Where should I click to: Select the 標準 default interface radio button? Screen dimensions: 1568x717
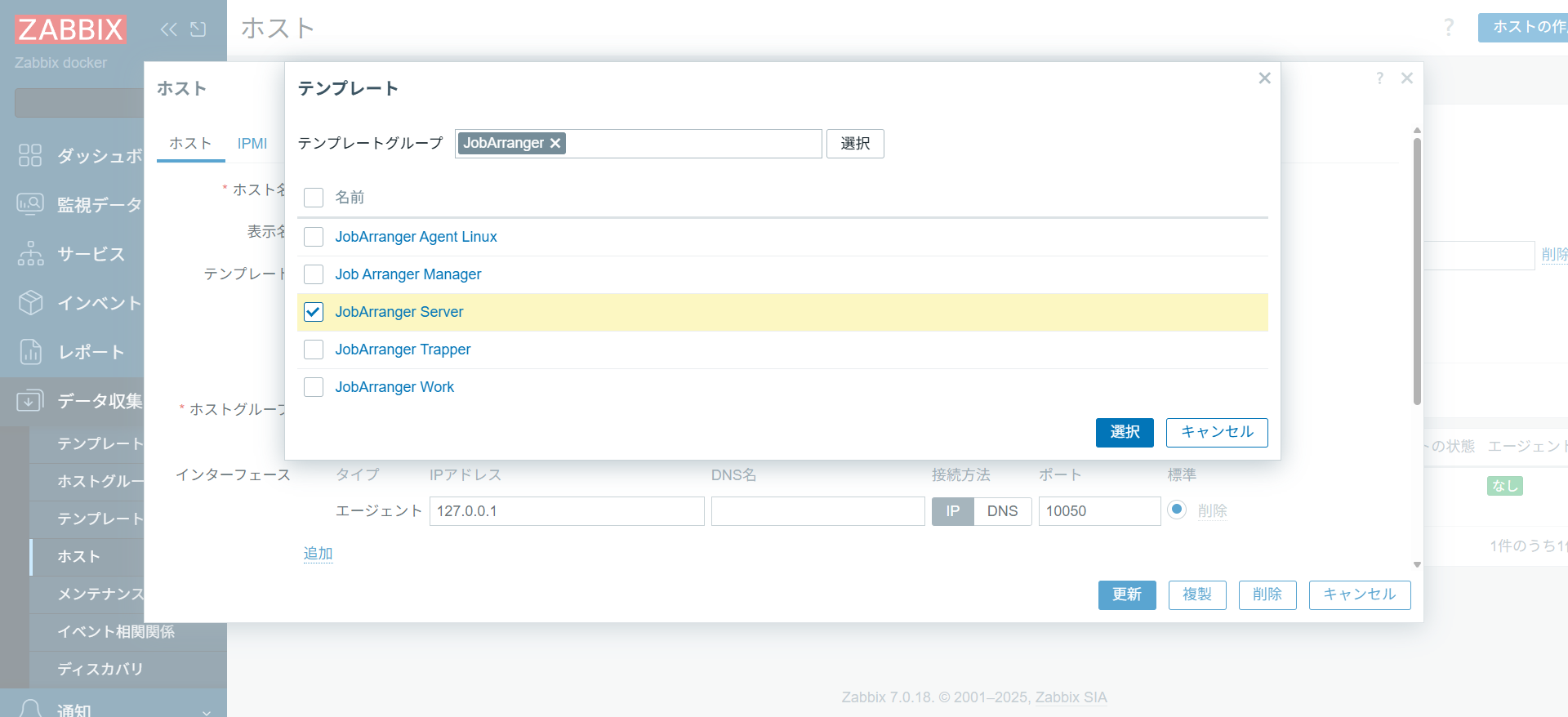pyautogui.click(x=1177, y=510)
